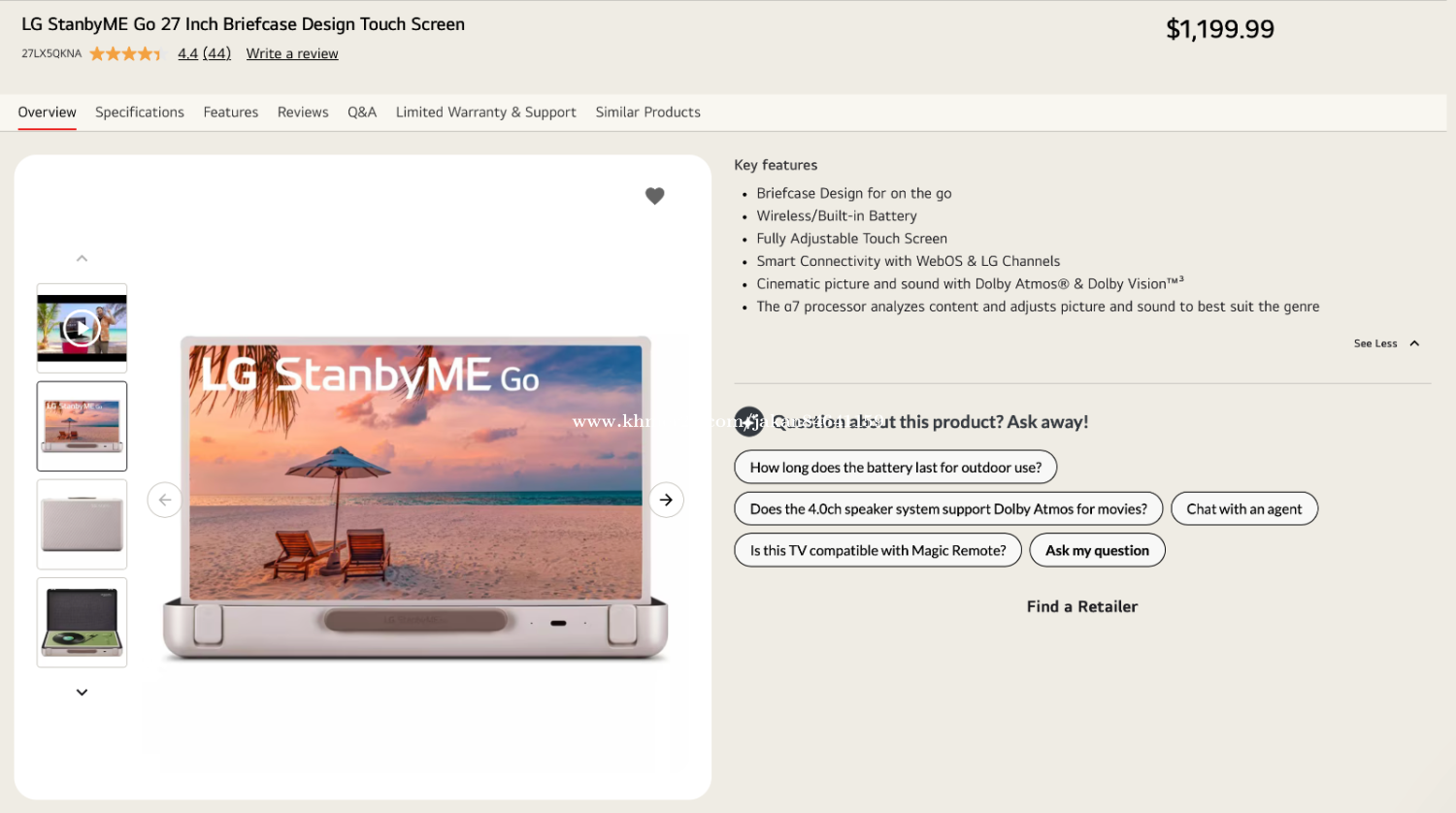The height and width of the screenshot is (813, 1456).
Task: Go to previous product image
Action: (165, 500)
